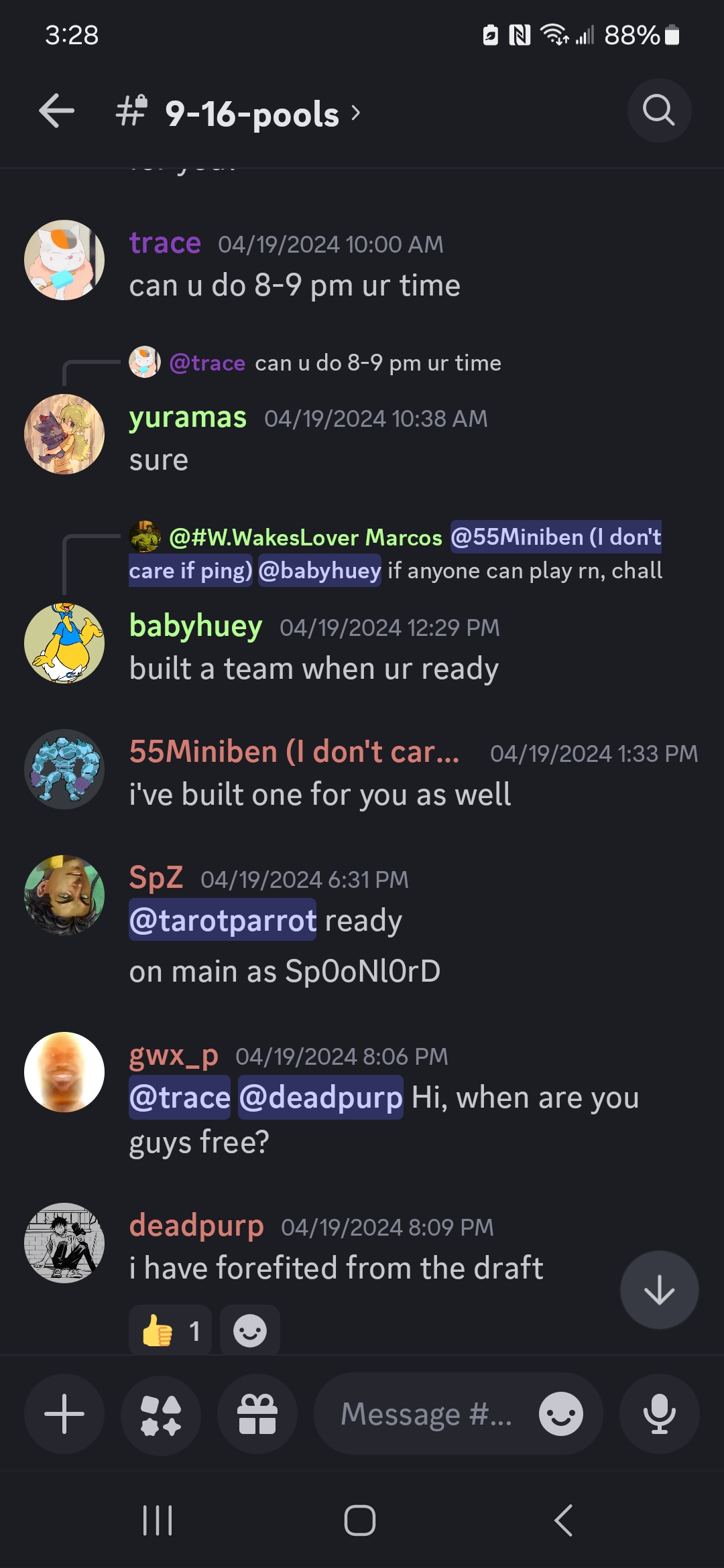724x1568 pixels.
Task: Open SpZ's avatar profile
Action: (64, 895)
